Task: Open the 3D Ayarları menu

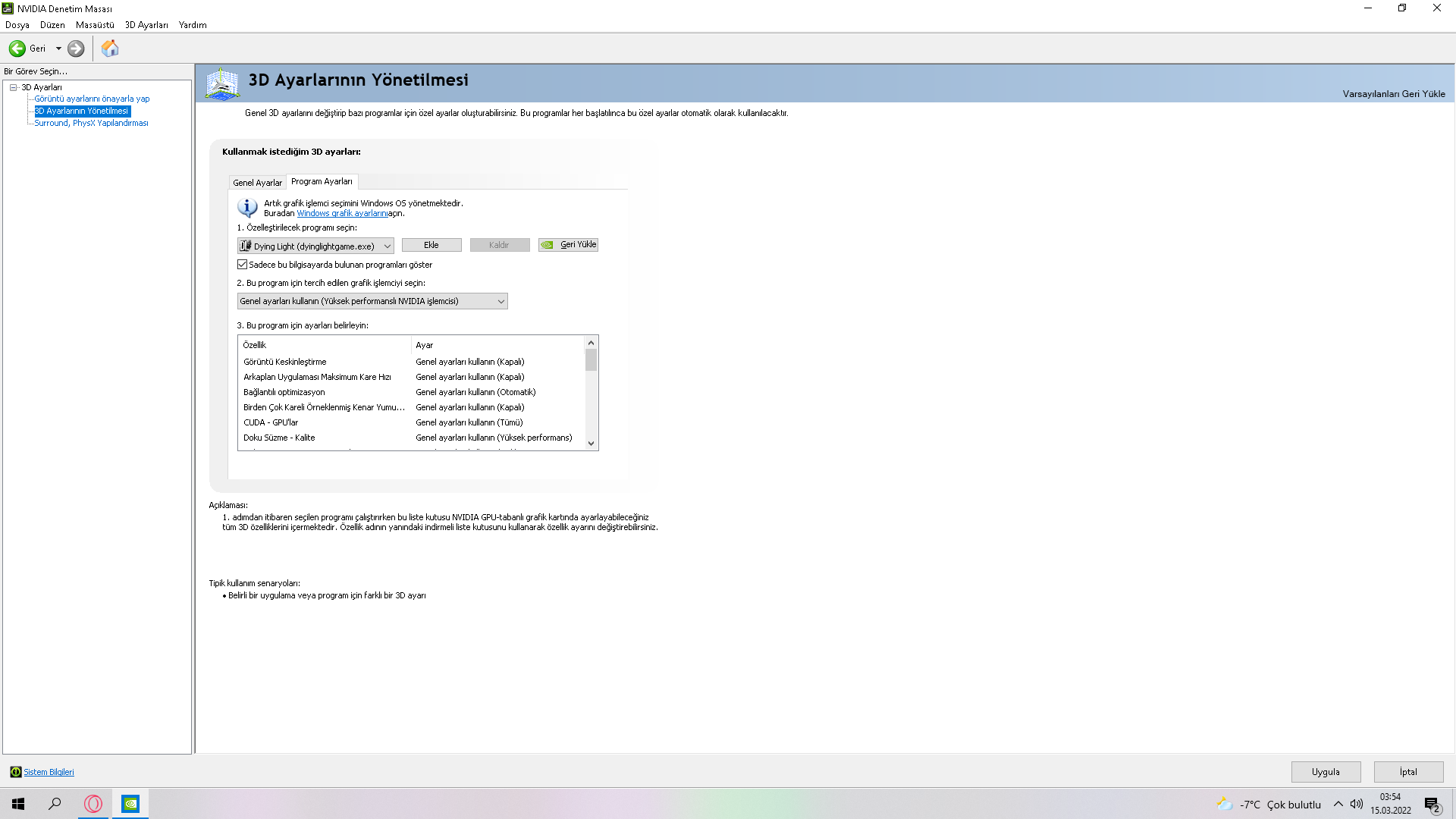Action: (146, 25)
